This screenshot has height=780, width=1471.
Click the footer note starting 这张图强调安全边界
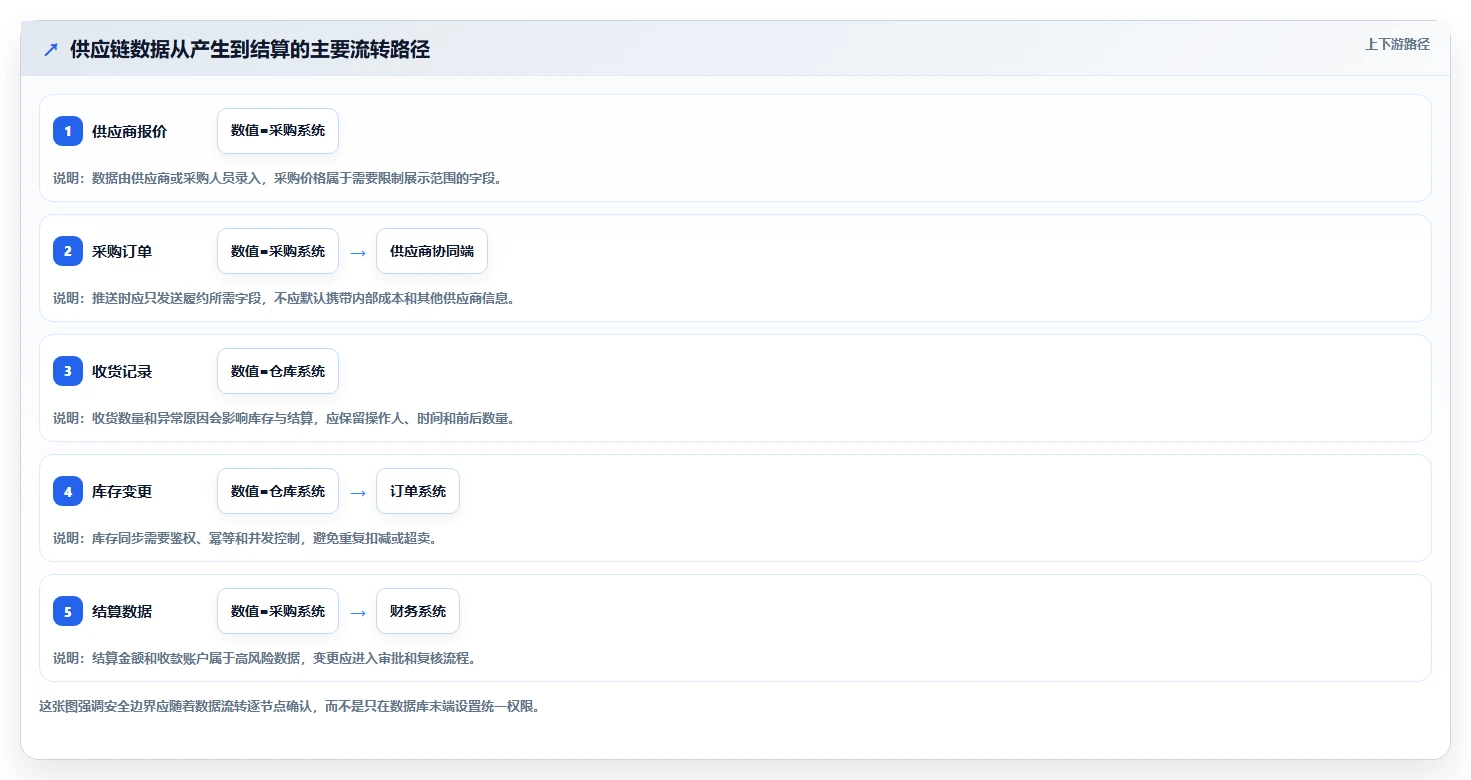pos(289,706)
